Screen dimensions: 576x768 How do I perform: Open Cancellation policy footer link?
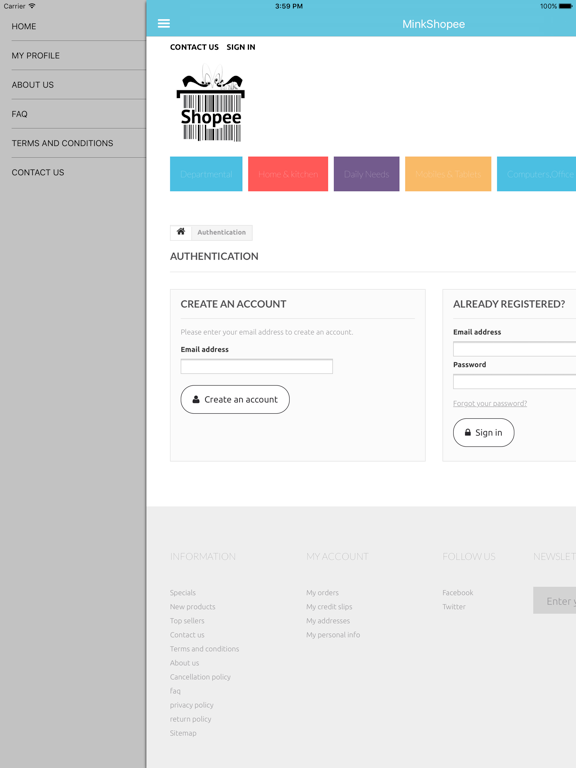coord(200,677)
